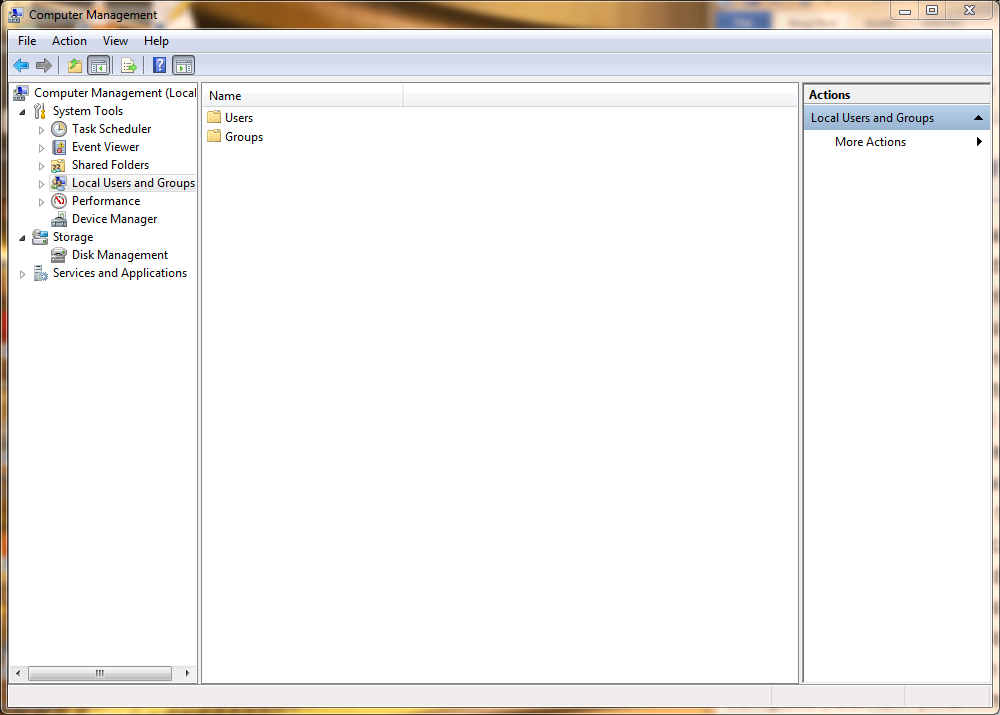Click the Name column header
This screenshot has width=1000, height=715.
point(303,96)
